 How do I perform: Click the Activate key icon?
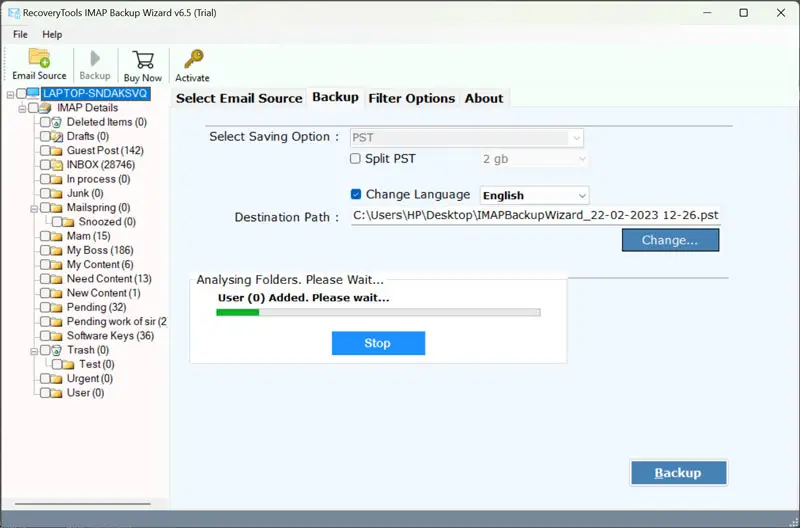point(192,59)
